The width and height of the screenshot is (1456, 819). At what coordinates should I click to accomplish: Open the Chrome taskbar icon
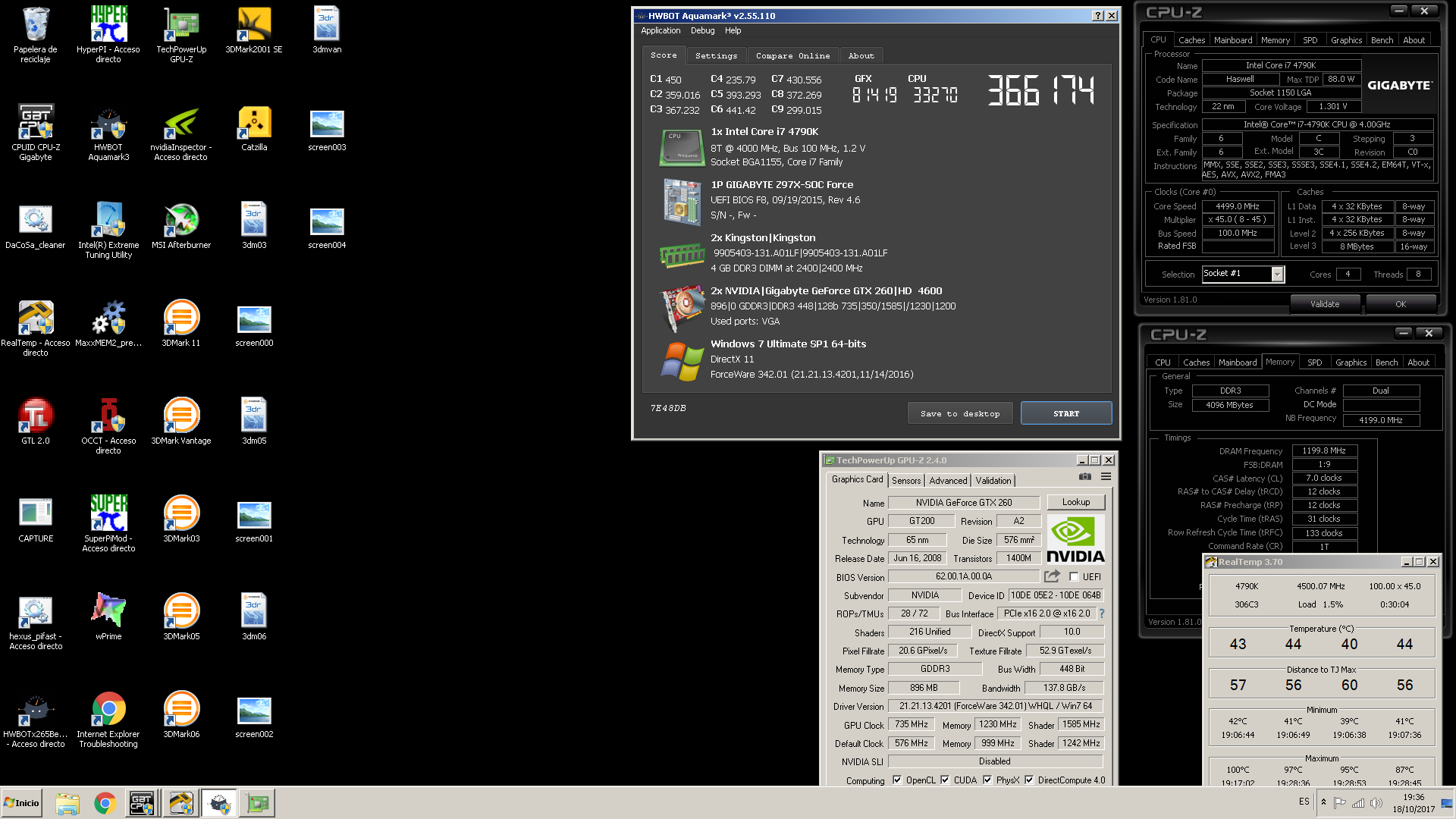pos(105,803)
